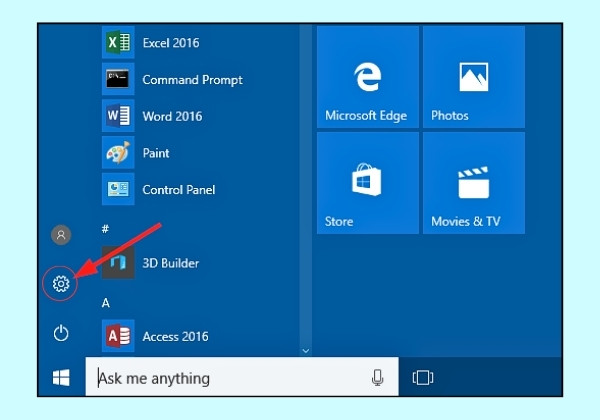Open Command Prompt app icon
The height and width of the screenshot is (420, 600).
click(x=118, y=79)
